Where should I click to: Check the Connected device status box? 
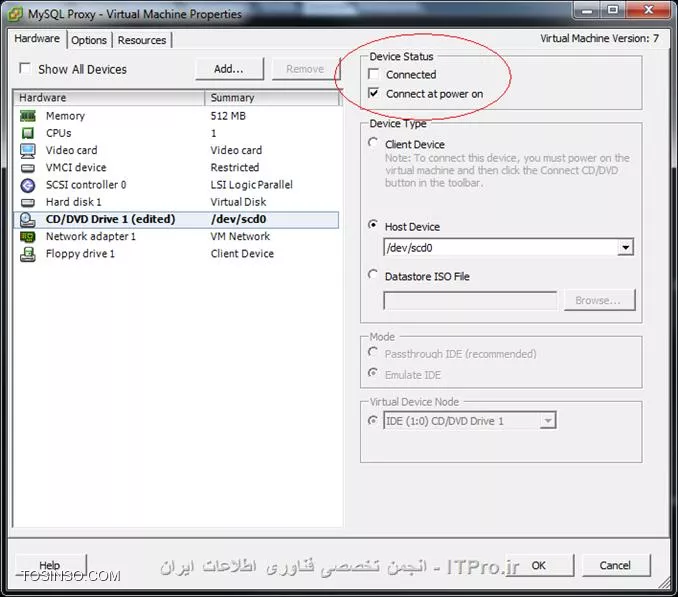coord(373,74)
